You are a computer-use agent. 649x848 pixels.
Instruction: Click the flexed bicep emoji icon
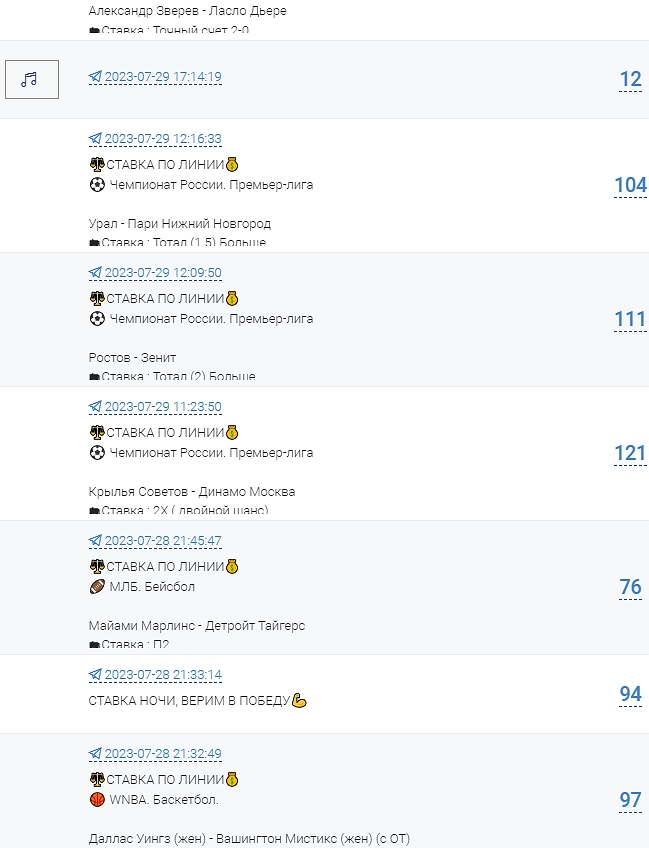299,701
